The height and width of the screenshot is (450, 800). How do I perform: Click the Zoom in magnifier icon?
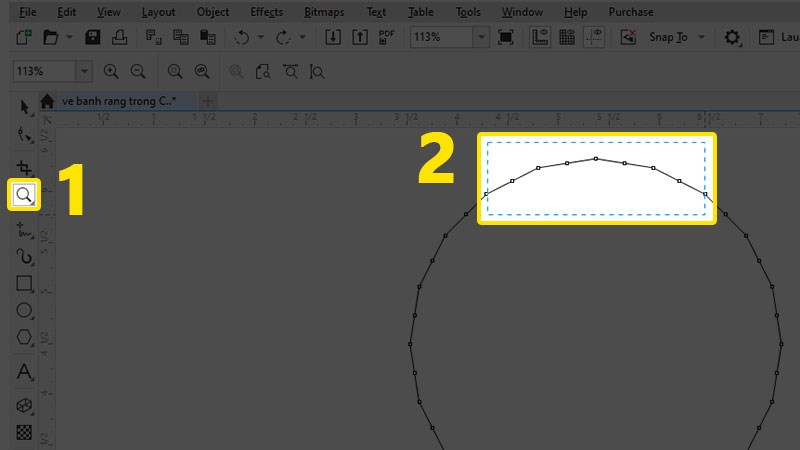[111, 72]
